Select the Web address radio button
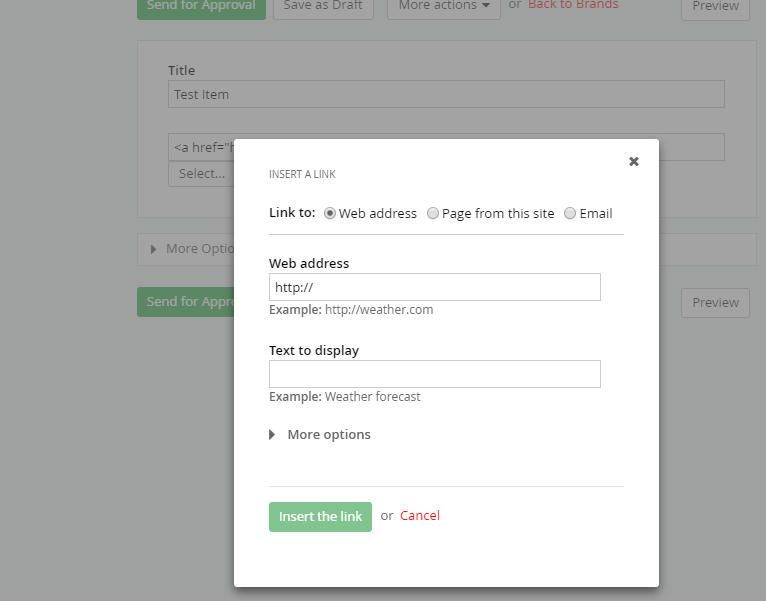 coord(330,214)
